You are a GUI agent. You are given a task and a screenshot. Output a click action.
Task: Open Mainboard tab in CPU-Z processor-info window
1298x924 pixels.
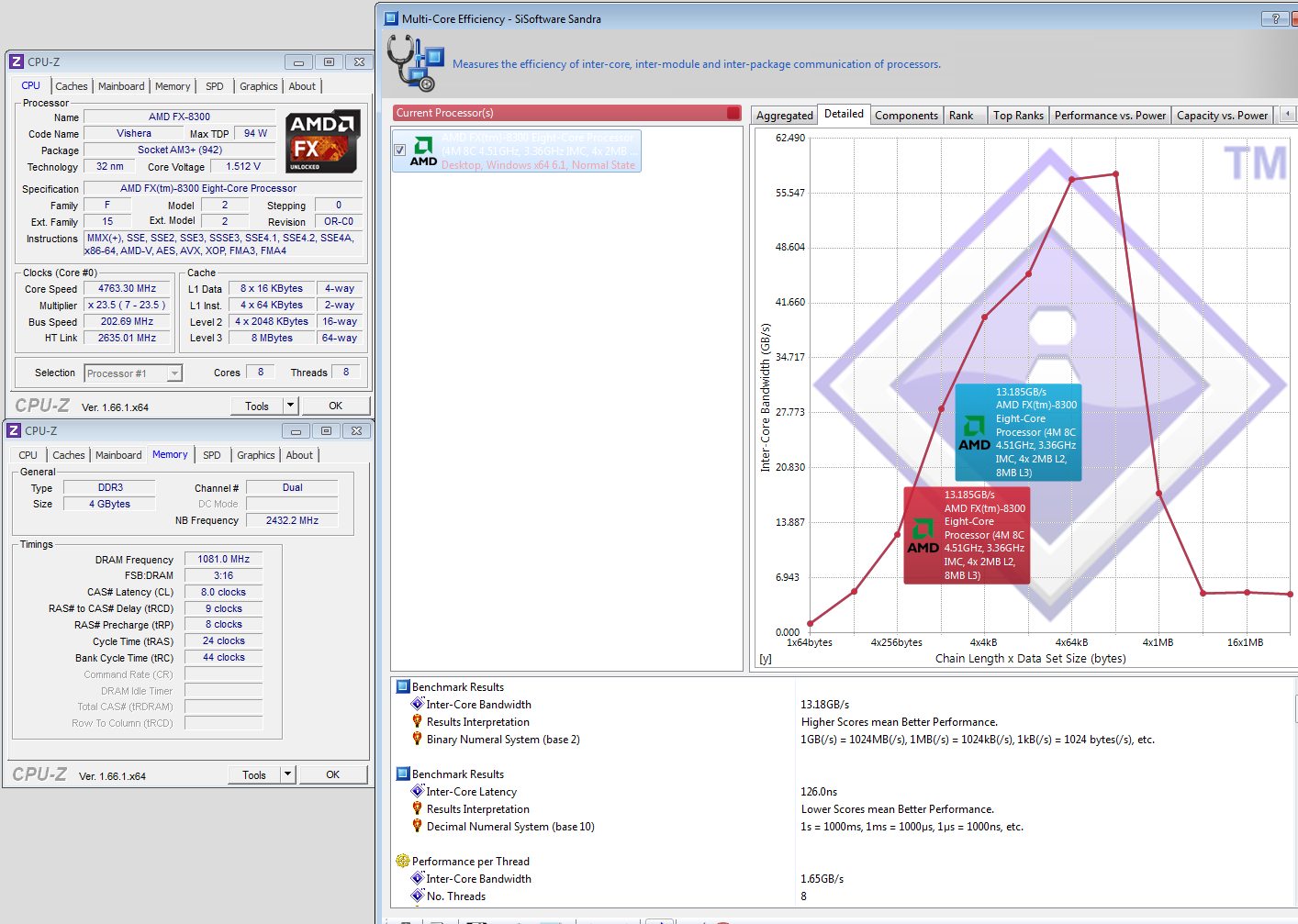121,86
